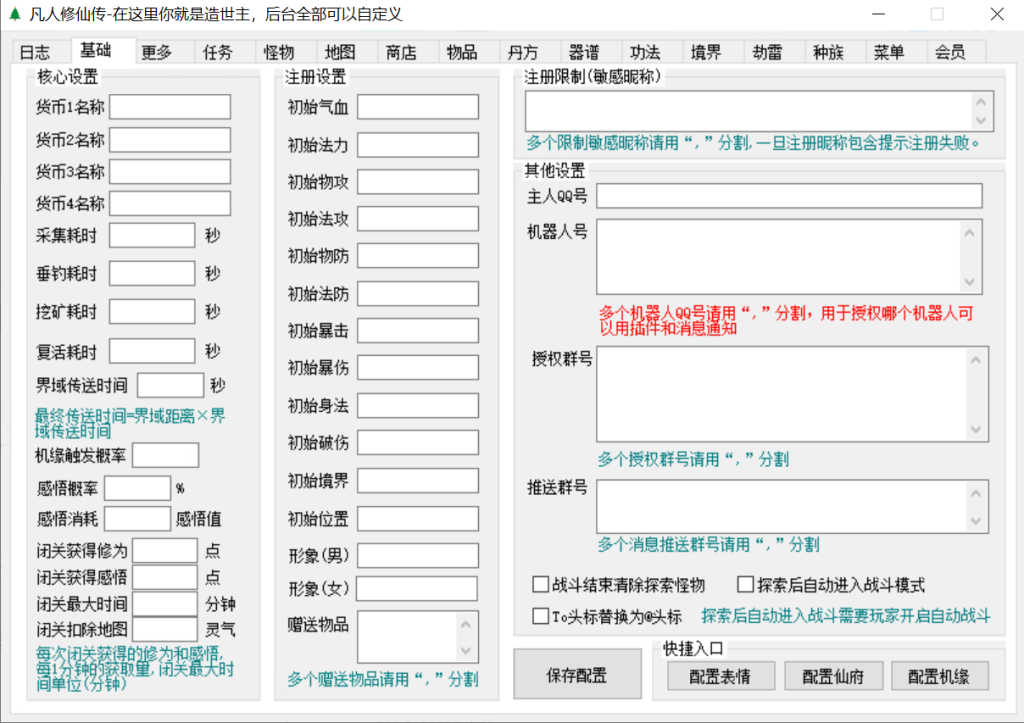Go to the 劫雷 tab
1024x723 pixels.
tap(767, 53)
